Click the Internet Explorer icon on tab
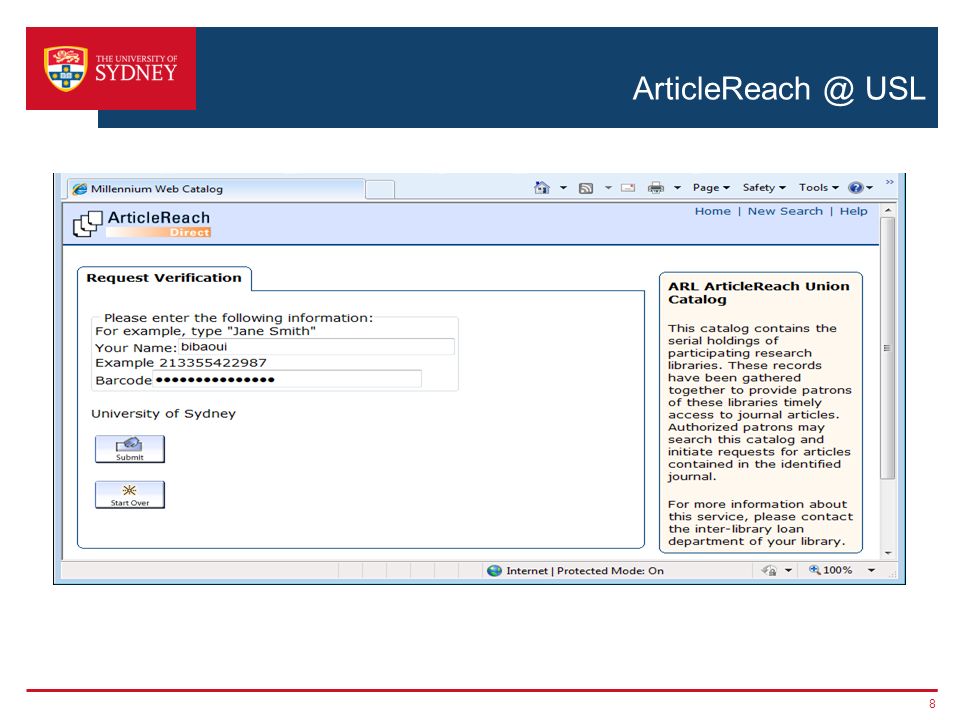 [x=80, y=189]
